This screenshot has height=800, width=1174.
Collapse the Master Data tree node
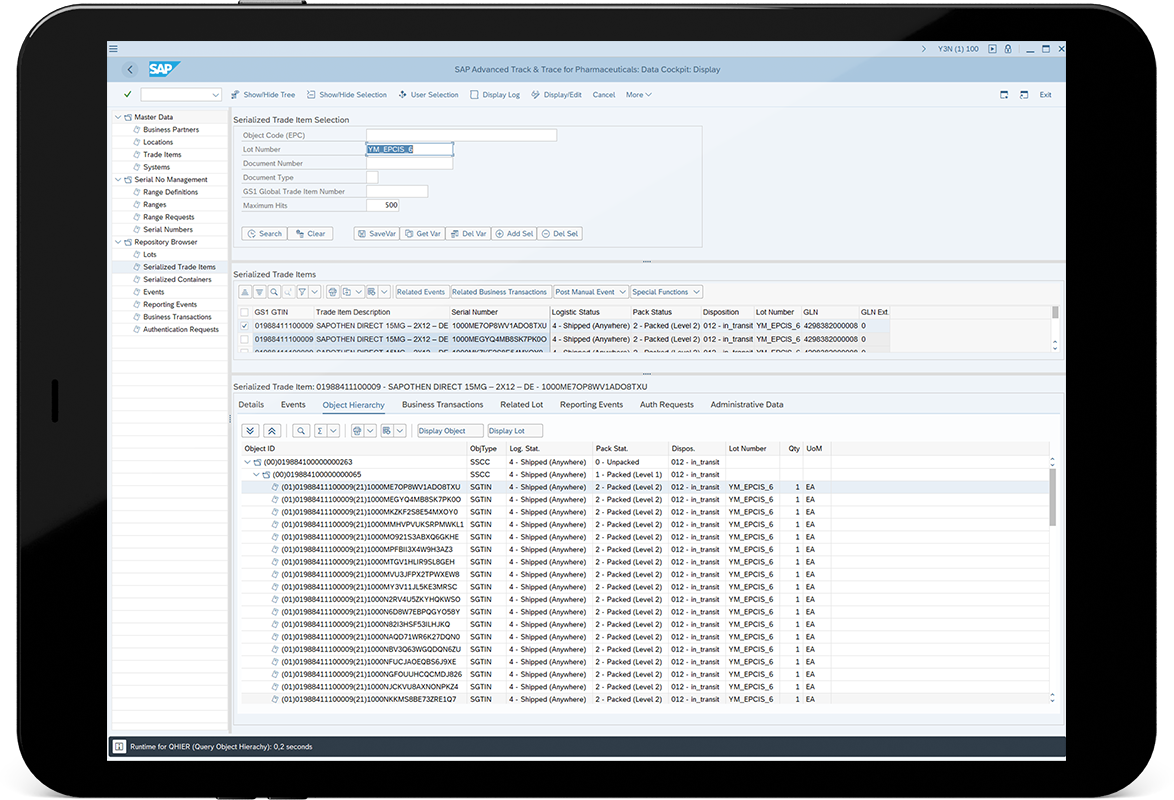(118, 116)
